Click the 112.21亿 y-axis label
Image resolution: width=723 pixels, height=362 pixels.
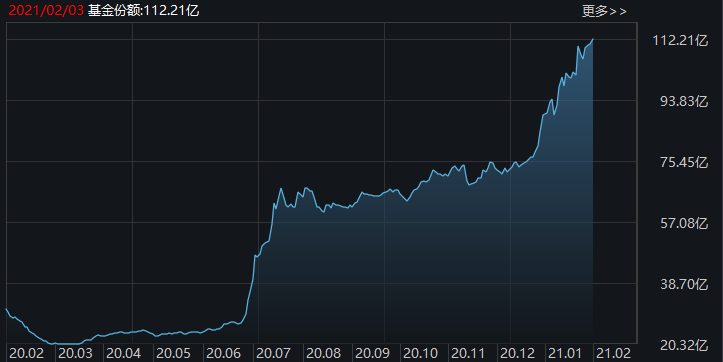tap(680, 41)
